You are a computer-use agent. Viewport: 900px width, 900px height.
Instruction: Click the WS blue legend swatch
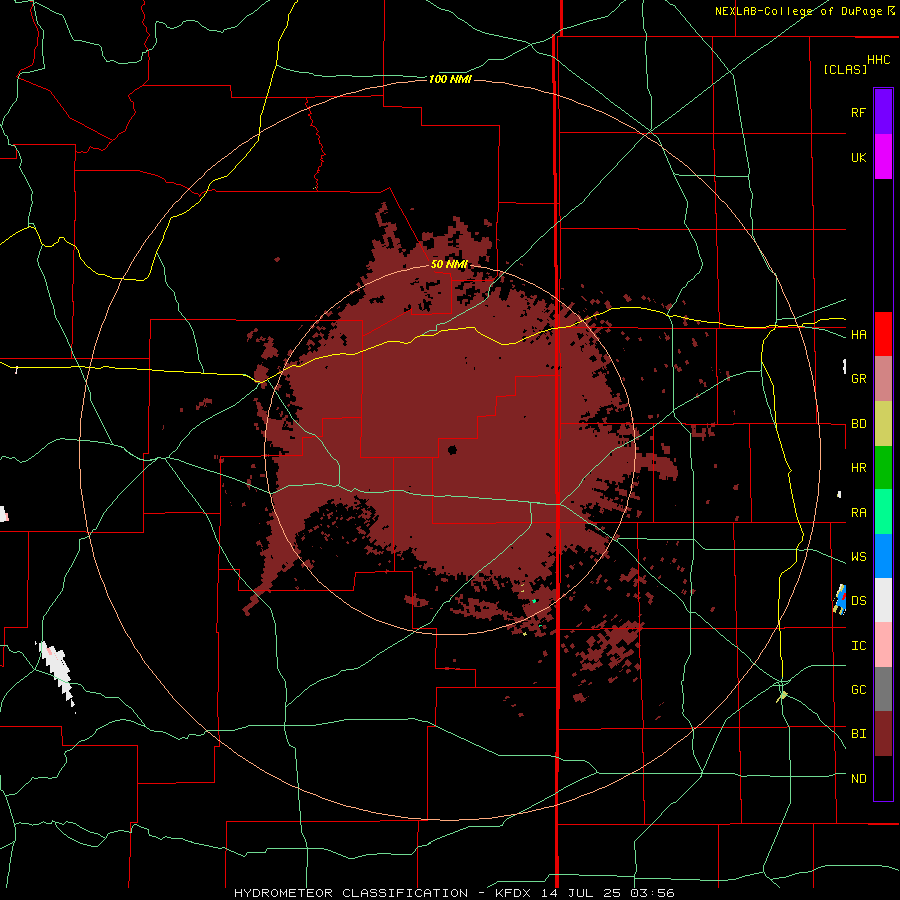tap(883, 556)
